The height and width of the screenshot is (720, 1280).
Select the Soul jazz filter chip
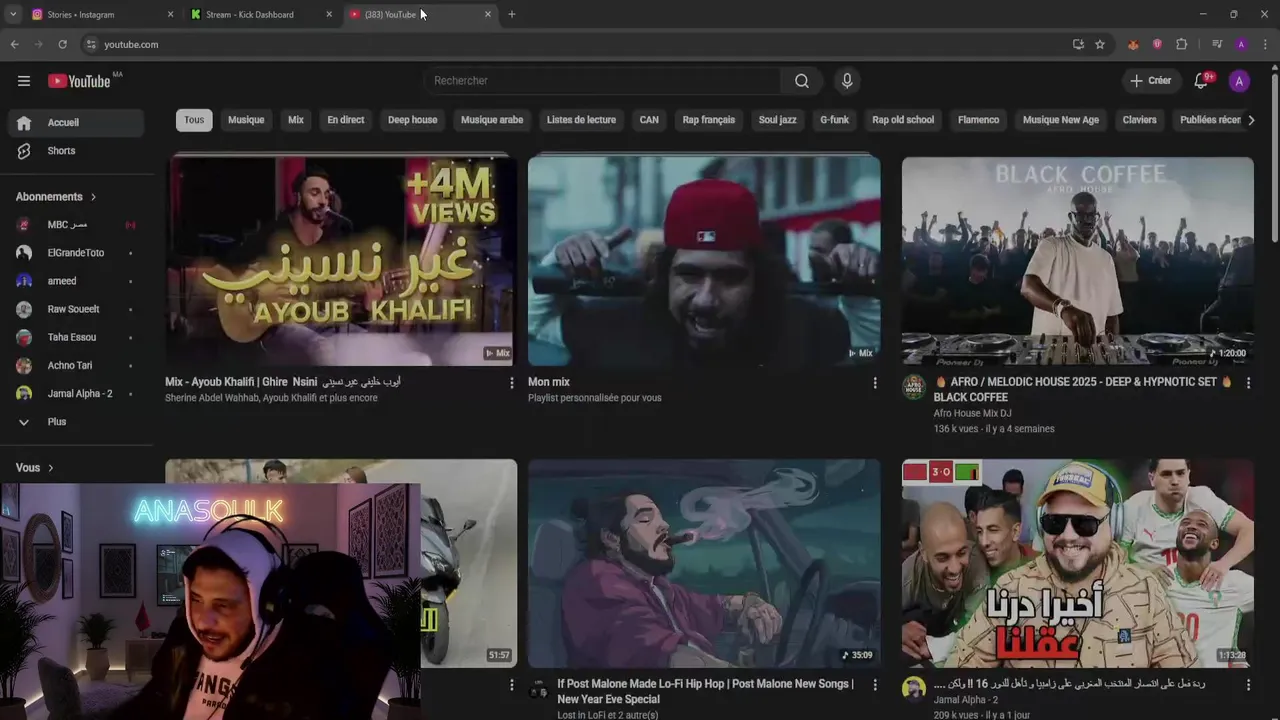778,120
